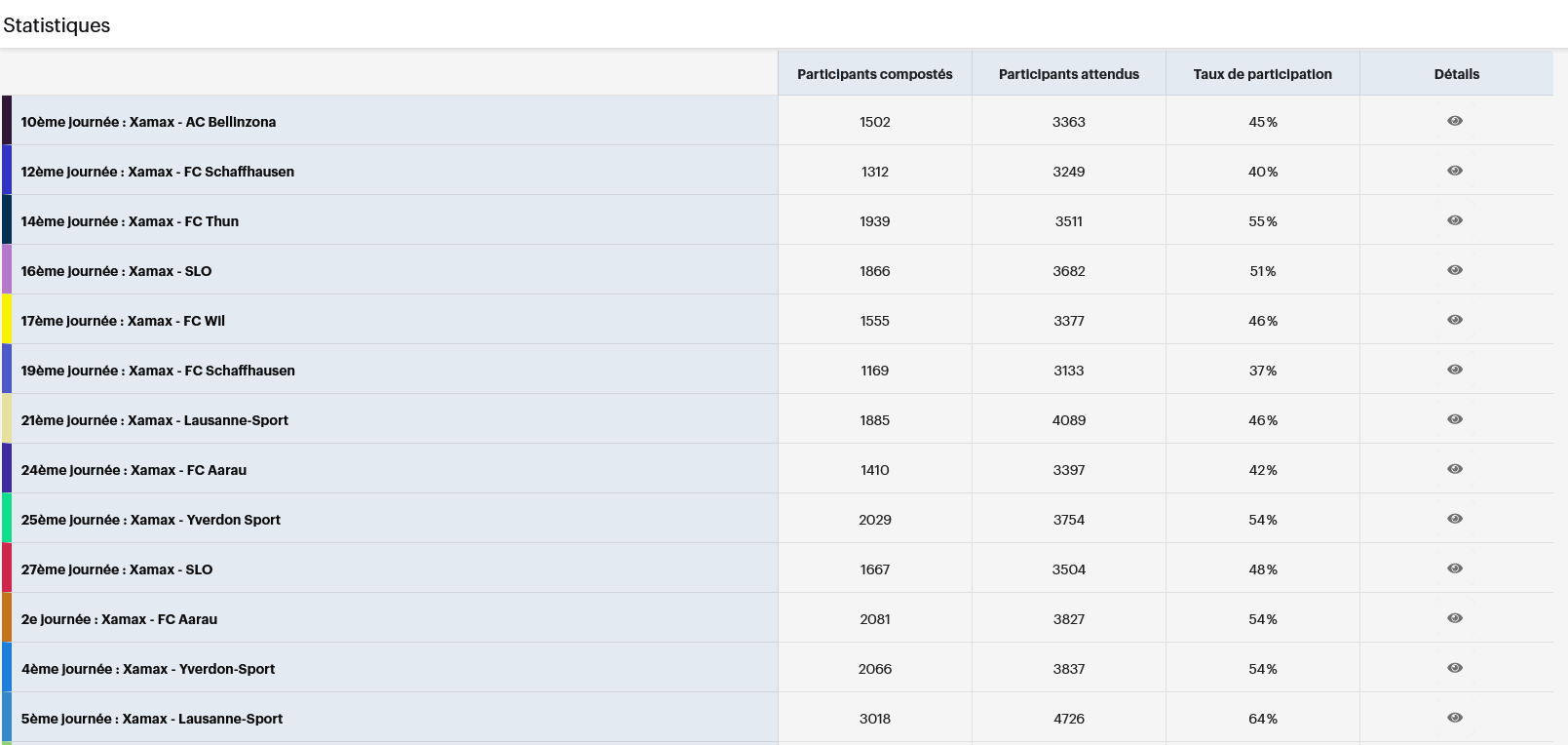This screenshot has height=745, width=1568.
Task: Click expected participants value 4089
Action: pos(1069,420)
